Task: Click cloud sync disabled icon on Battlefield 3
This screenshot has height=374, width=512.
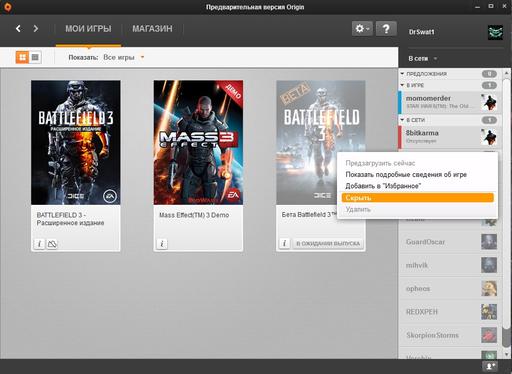Action: [52, 244]
